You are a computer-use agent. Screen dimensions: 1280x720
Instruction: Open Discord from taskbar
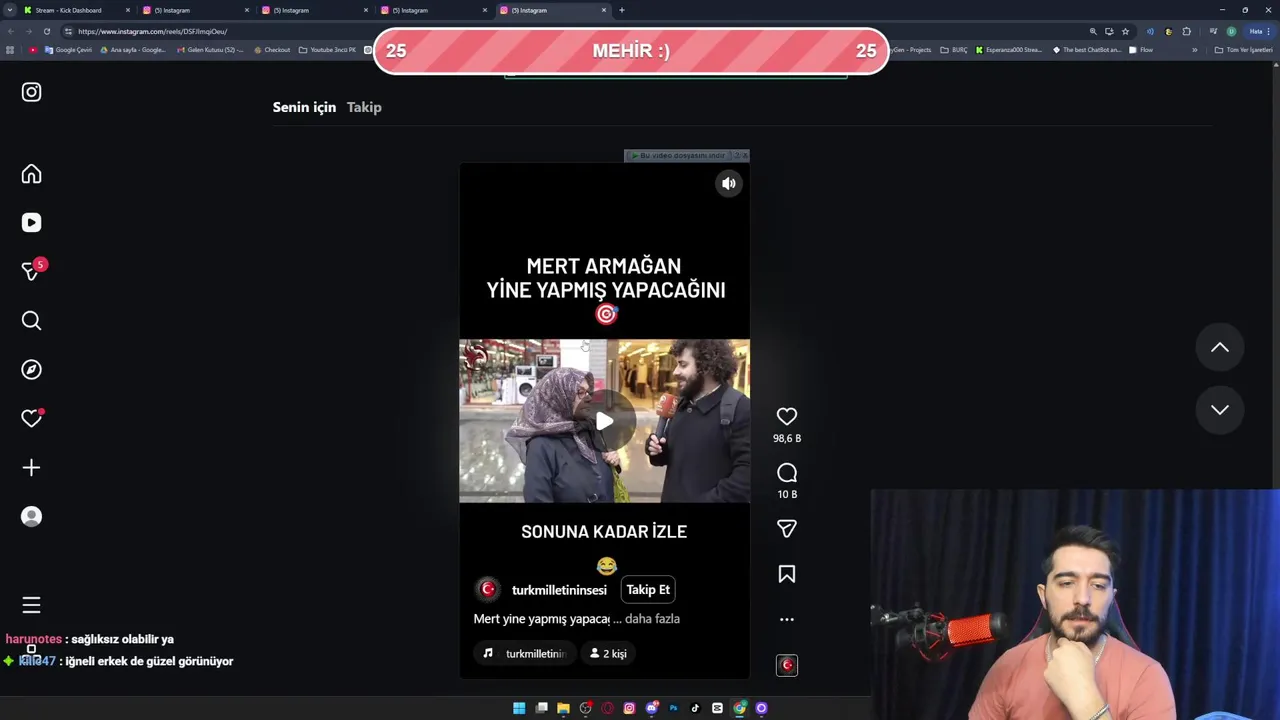click(x=651, y=708)
